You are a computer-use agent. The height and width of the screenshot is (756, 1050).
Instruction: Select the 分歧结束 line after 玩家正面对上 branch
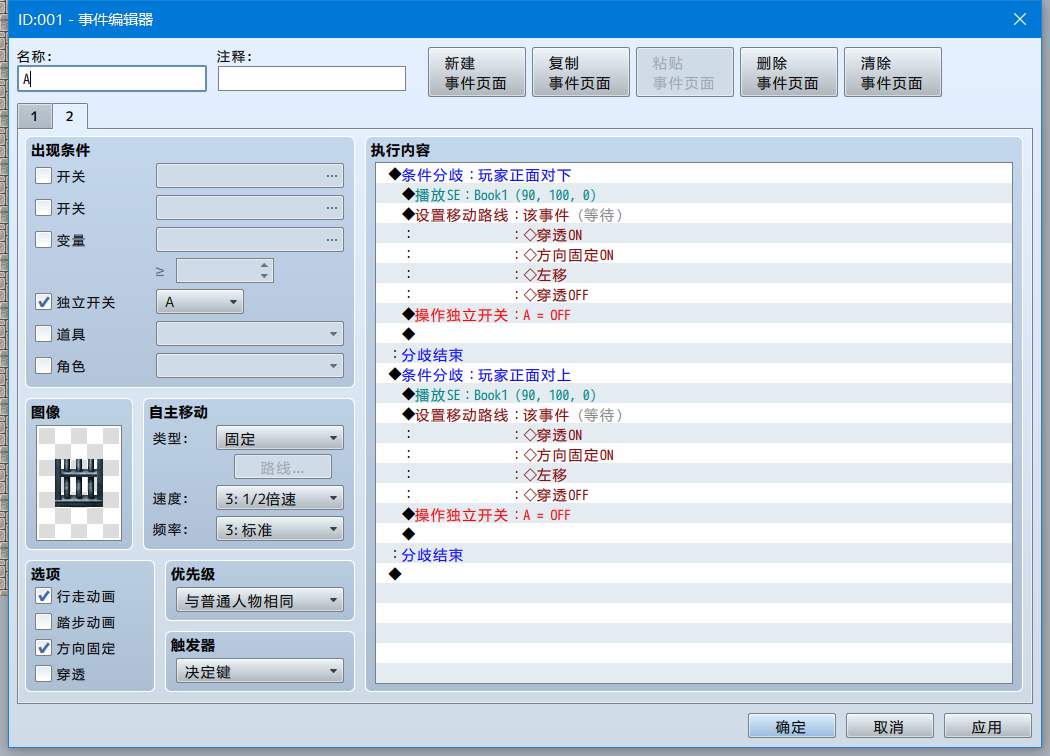(x=694, y=555)
